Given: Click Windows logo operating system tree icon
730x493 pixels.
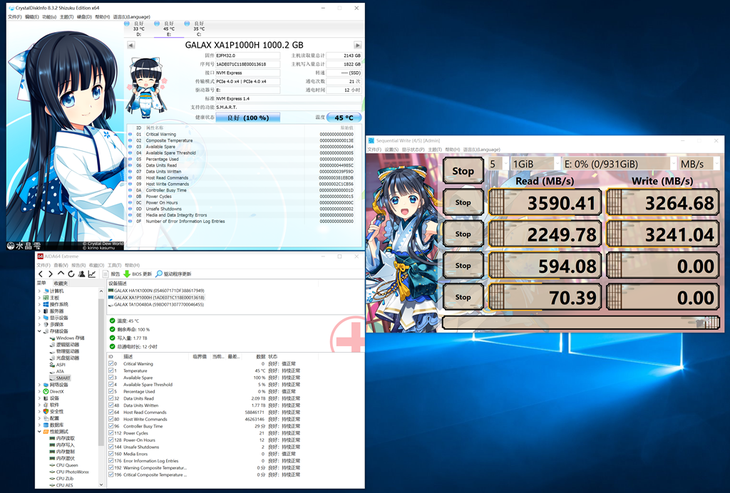Looking at the screenshot, I should [46, 304].
